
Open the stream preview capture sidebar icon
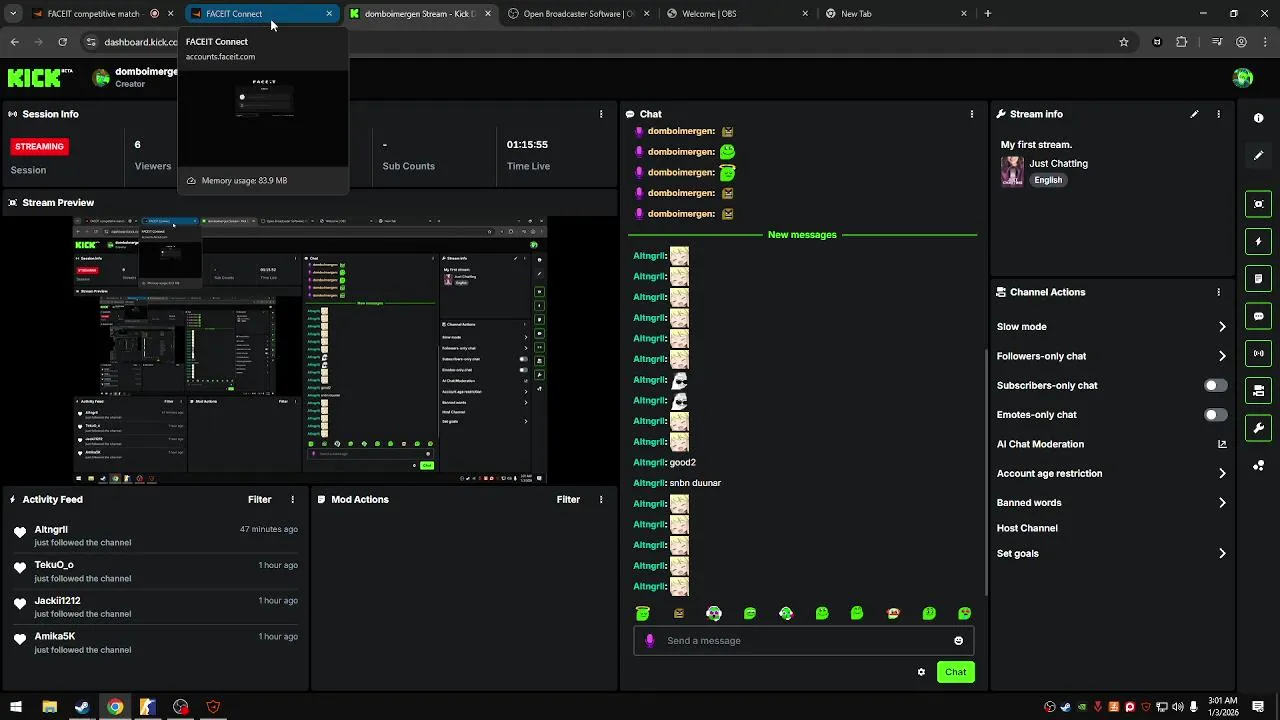[1258, 204]
